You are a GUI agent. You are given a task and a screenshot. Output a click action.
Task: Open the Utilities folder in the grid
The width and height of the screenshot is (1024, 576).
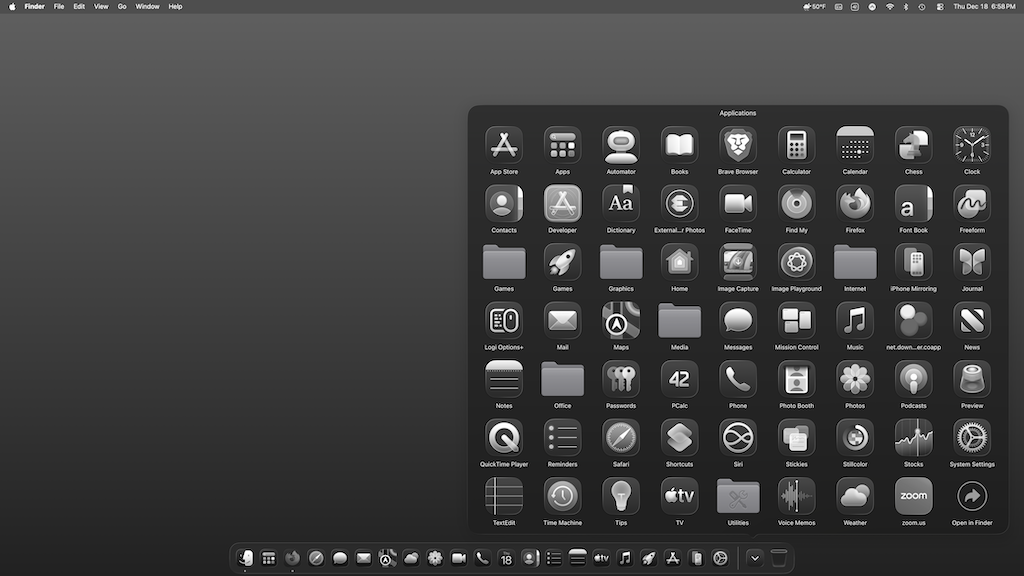click(x=737, y=496)
